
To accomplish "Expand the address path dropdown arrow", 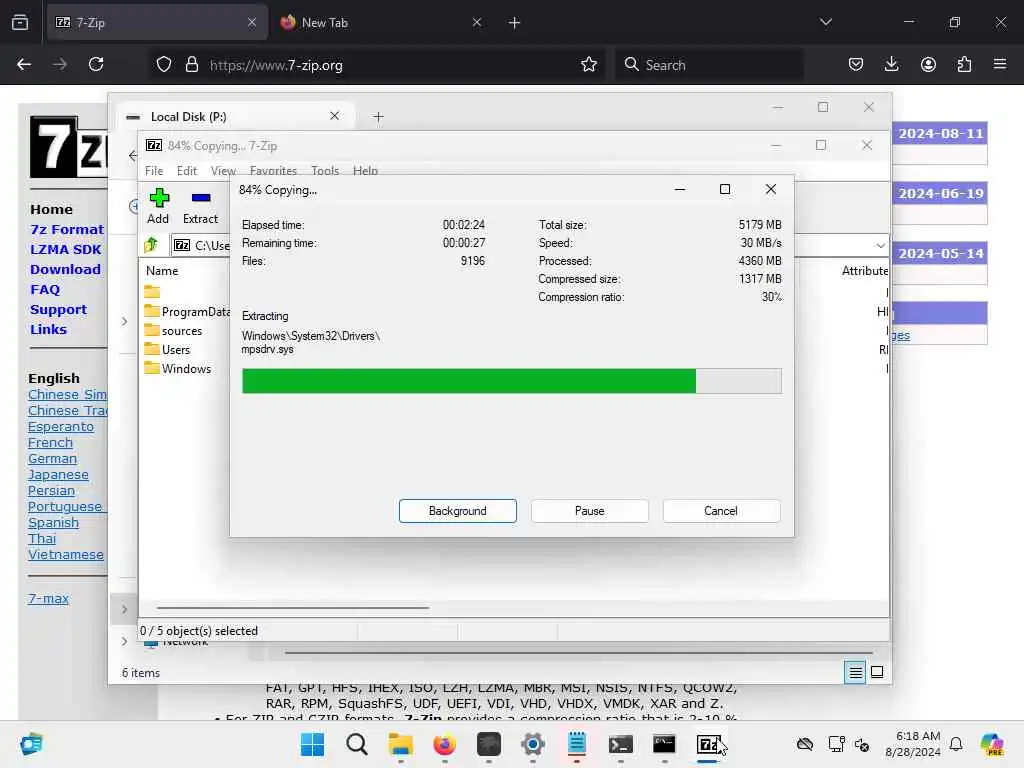I will click(x=880, y=246).
